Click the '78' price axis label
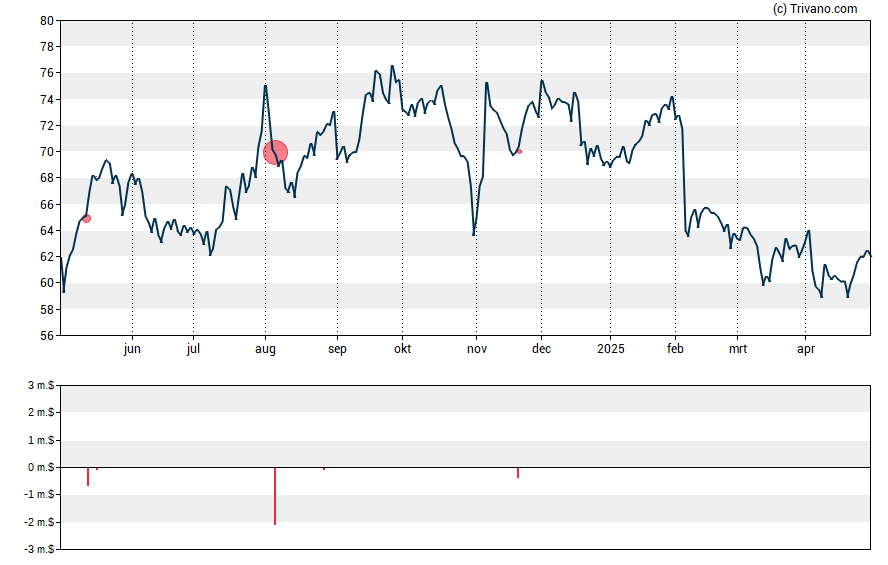 47,47
